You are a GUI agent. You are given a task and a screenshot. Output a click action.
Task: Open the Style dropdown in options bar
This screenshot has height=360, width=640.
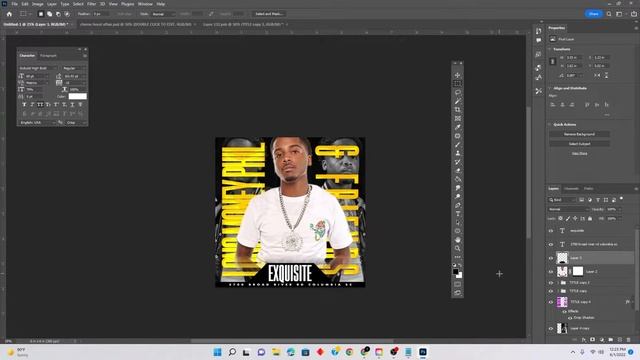tap(163, 14)
